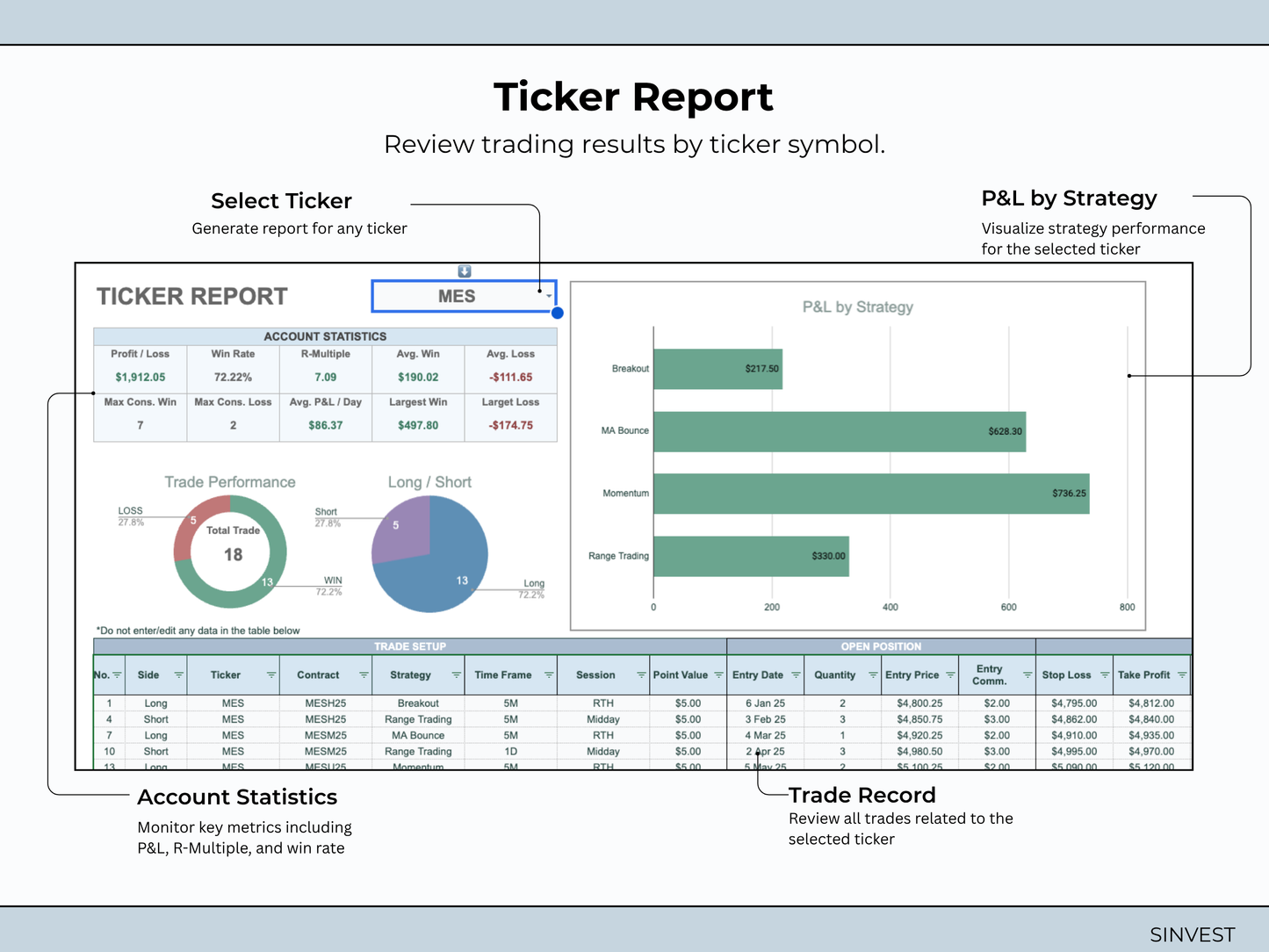Screen dimensions: 1269x952
Task: Select take profit cell $4,970.00
Action: [1151, 752]
